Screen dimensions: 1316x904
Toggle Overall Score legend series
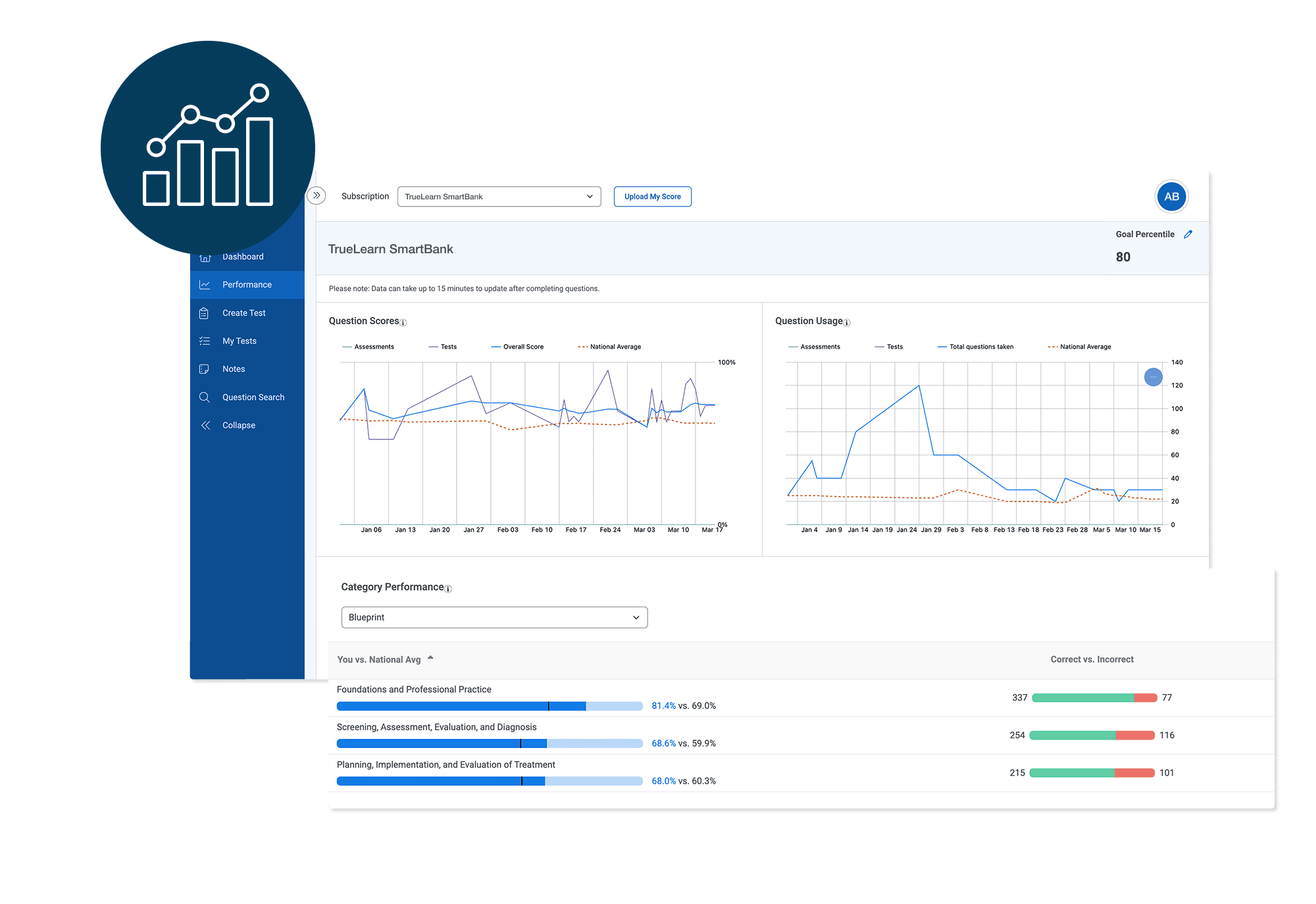pyautogui.click(x=517, y=347)
